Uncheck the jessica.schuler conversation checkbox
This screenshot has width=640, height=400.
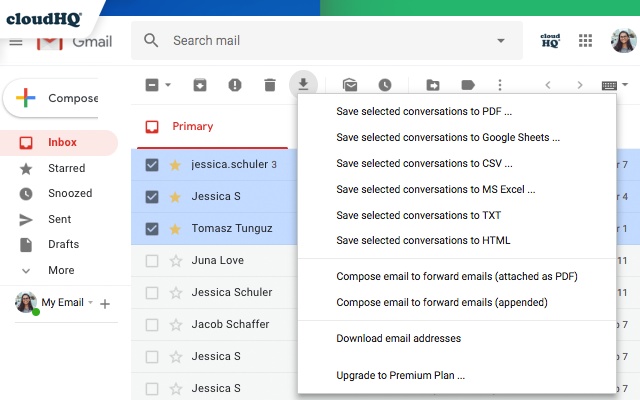pos(152,165)
